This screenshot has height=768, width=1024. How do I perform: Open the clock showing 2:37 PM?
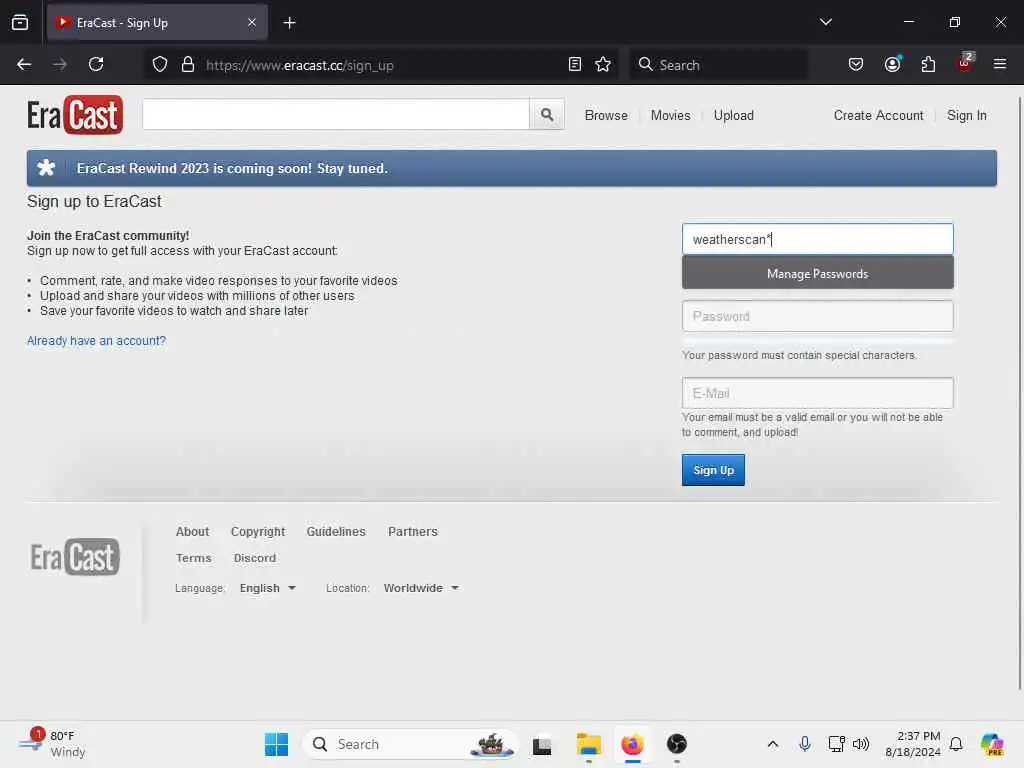tap(912, 744)
